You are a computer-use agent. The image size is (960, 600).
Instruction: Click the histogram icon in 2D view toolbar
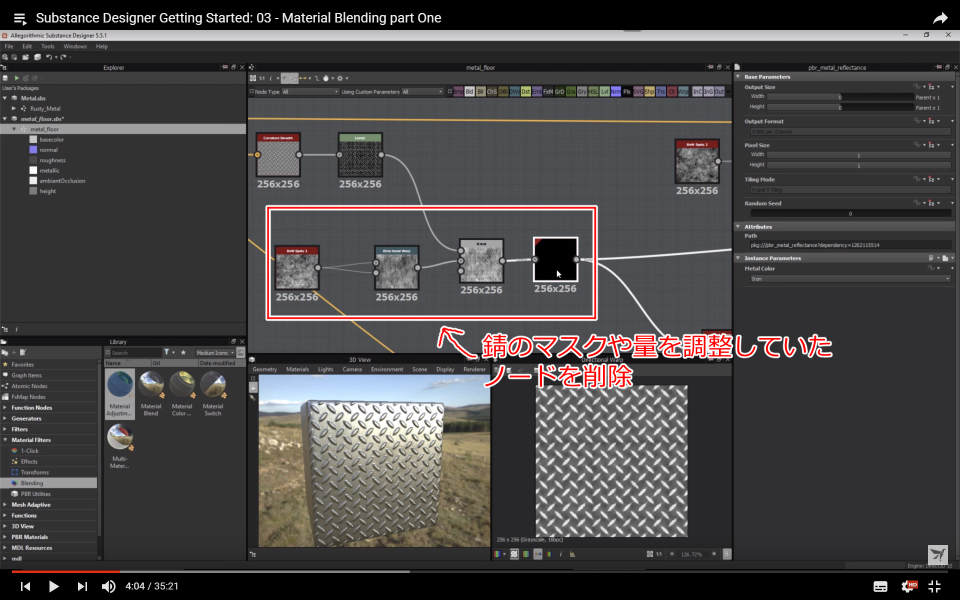tap(572, 554)
